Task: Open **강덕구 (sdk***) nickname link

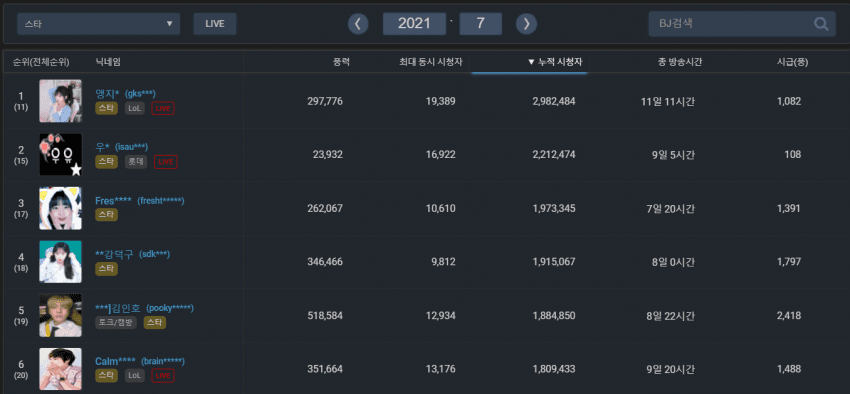Action: 133,254
